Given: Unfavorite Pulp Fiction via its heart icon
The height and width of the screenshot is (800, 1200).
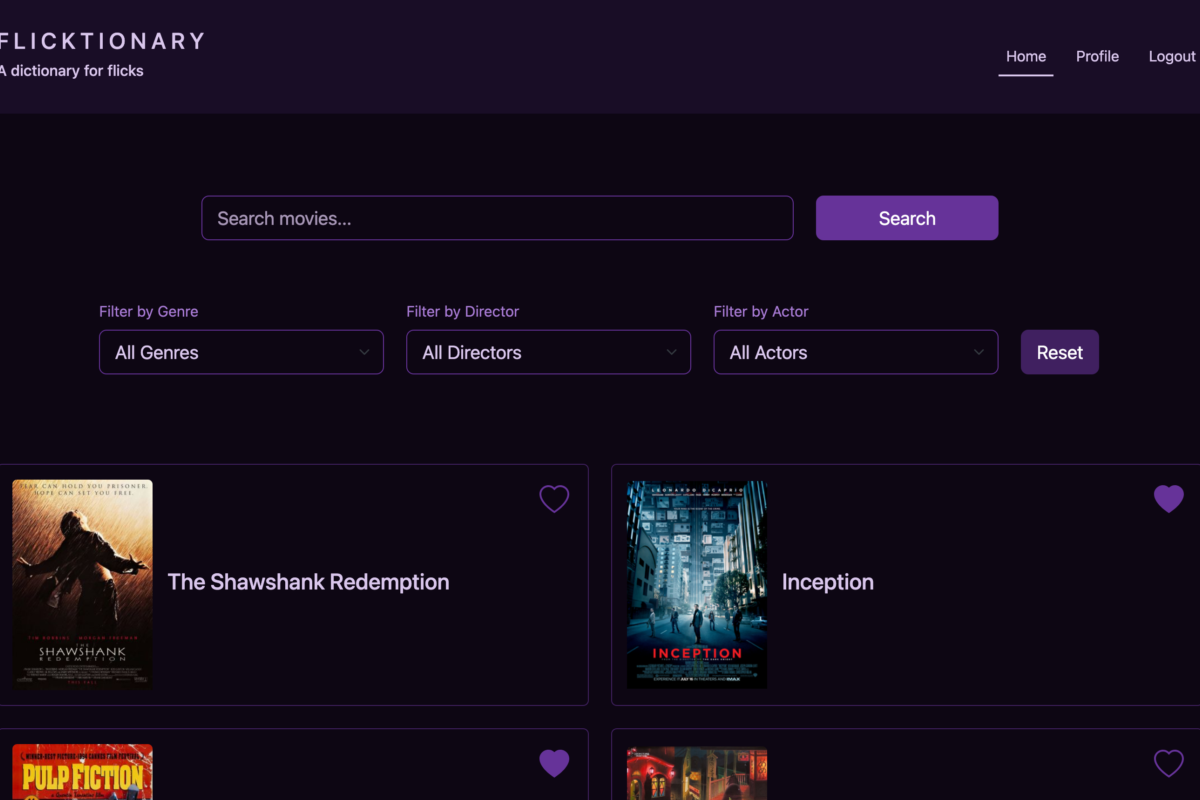Looking at the screenshot, I should tap(554, 763).
